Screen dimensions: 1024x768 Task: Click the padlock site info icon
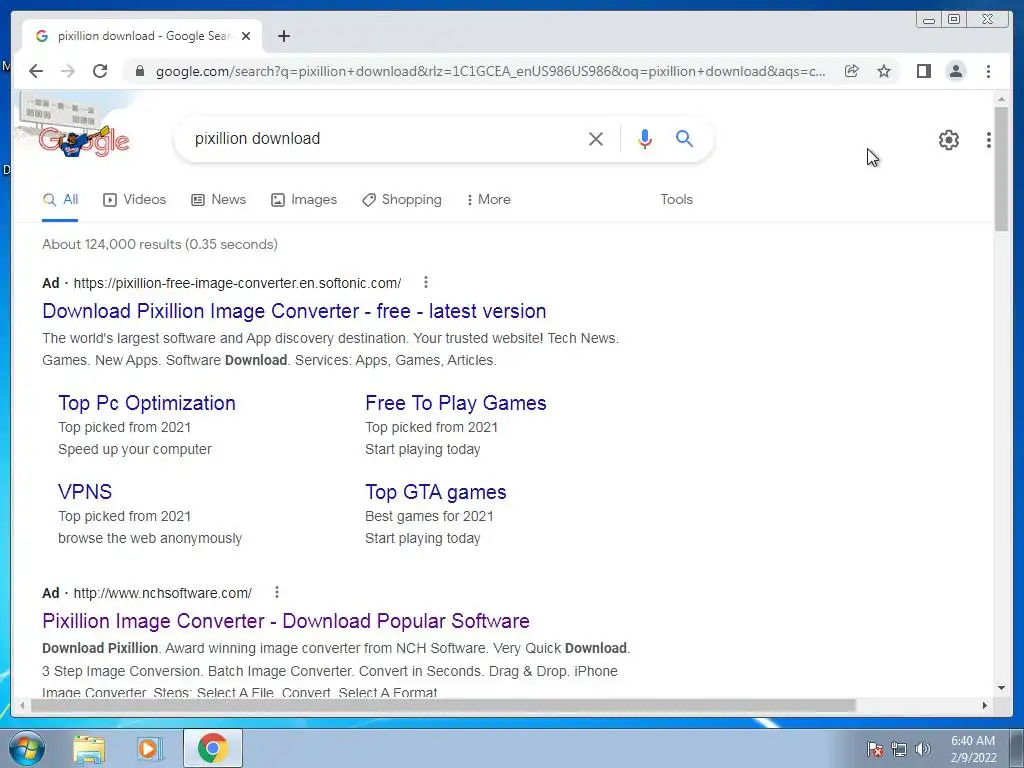[139, 71]
